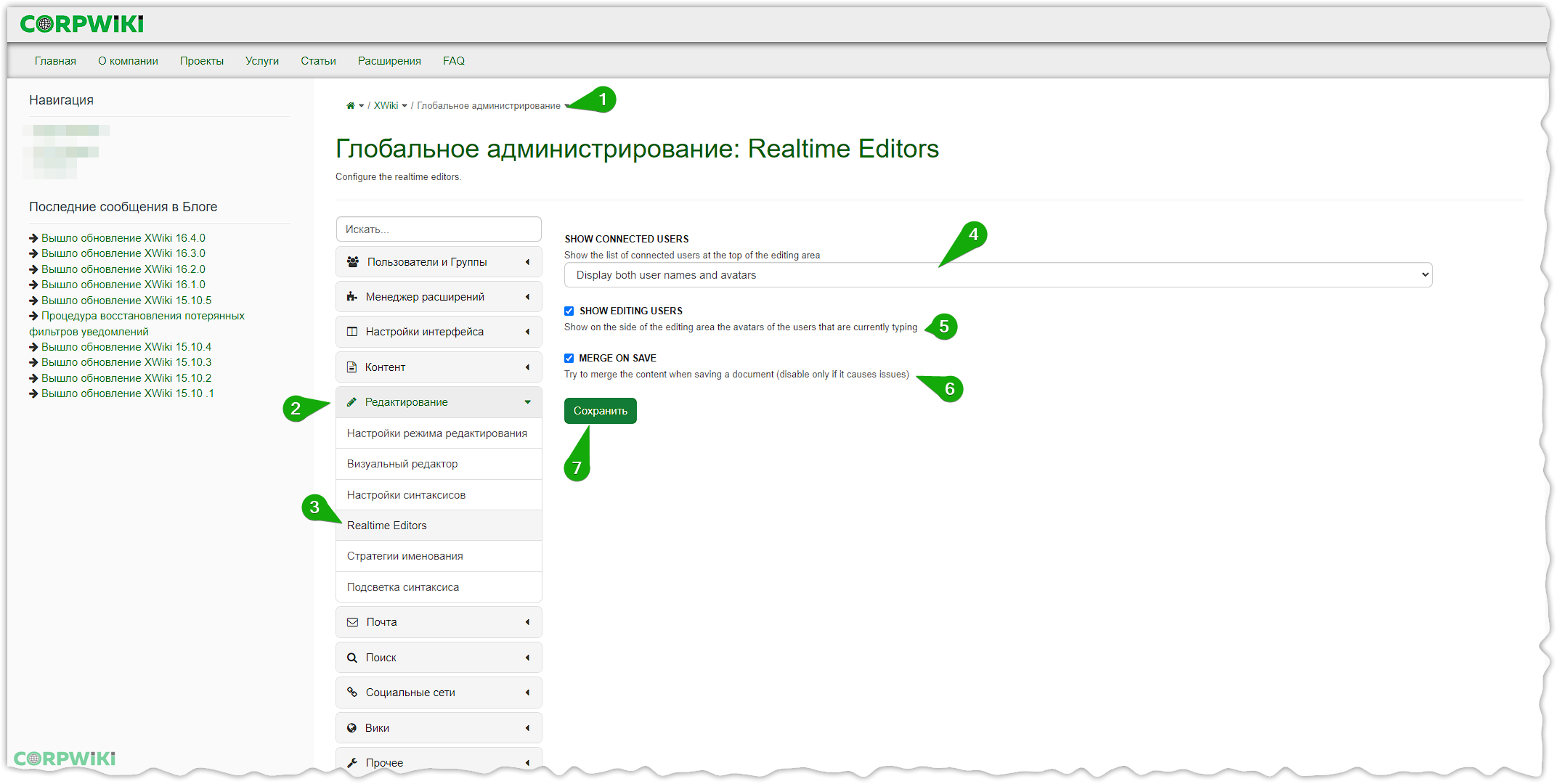Expand Пользователи и Группы section arrow
The image size is (1557, 784).
tap(528, 262)
